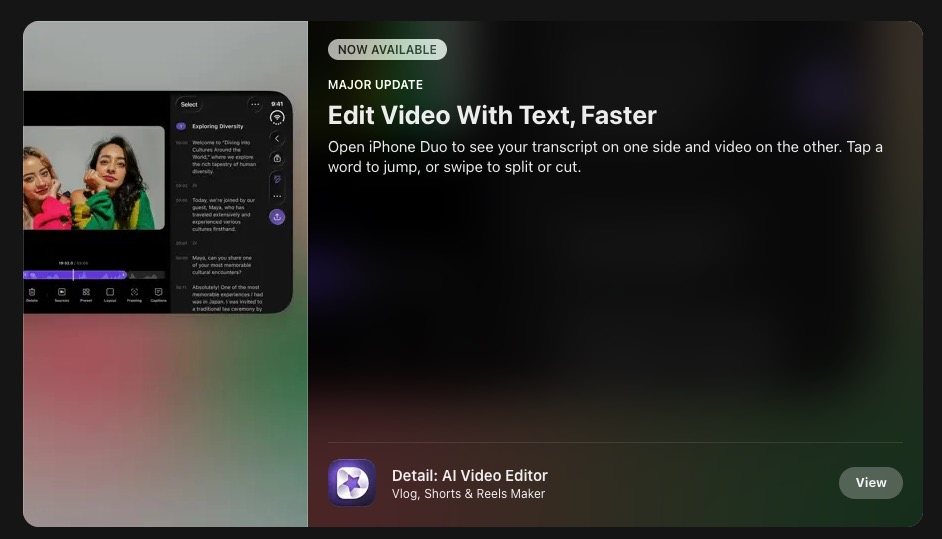The height and width of the screenshot is (539, 942).
Task: Tap the back chevron icon in preview
Action: [x=277, y=139]
